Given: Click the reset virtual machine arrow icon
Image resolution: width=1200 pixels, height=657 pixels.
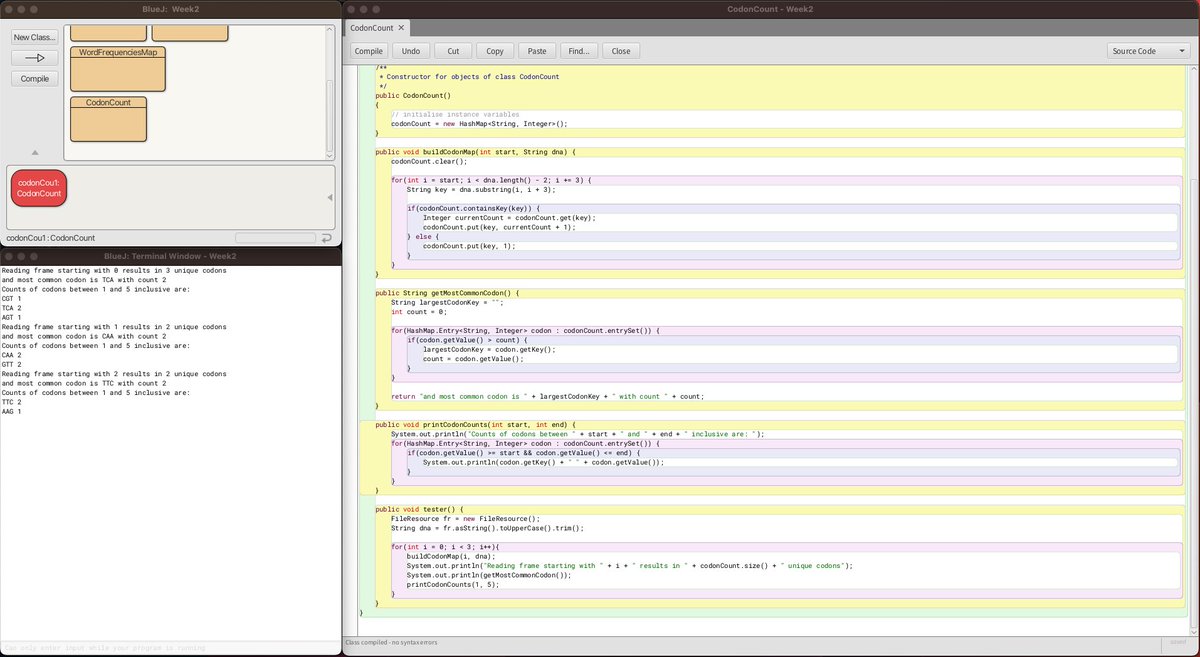Looking at the screenshot, I should 327,238.
